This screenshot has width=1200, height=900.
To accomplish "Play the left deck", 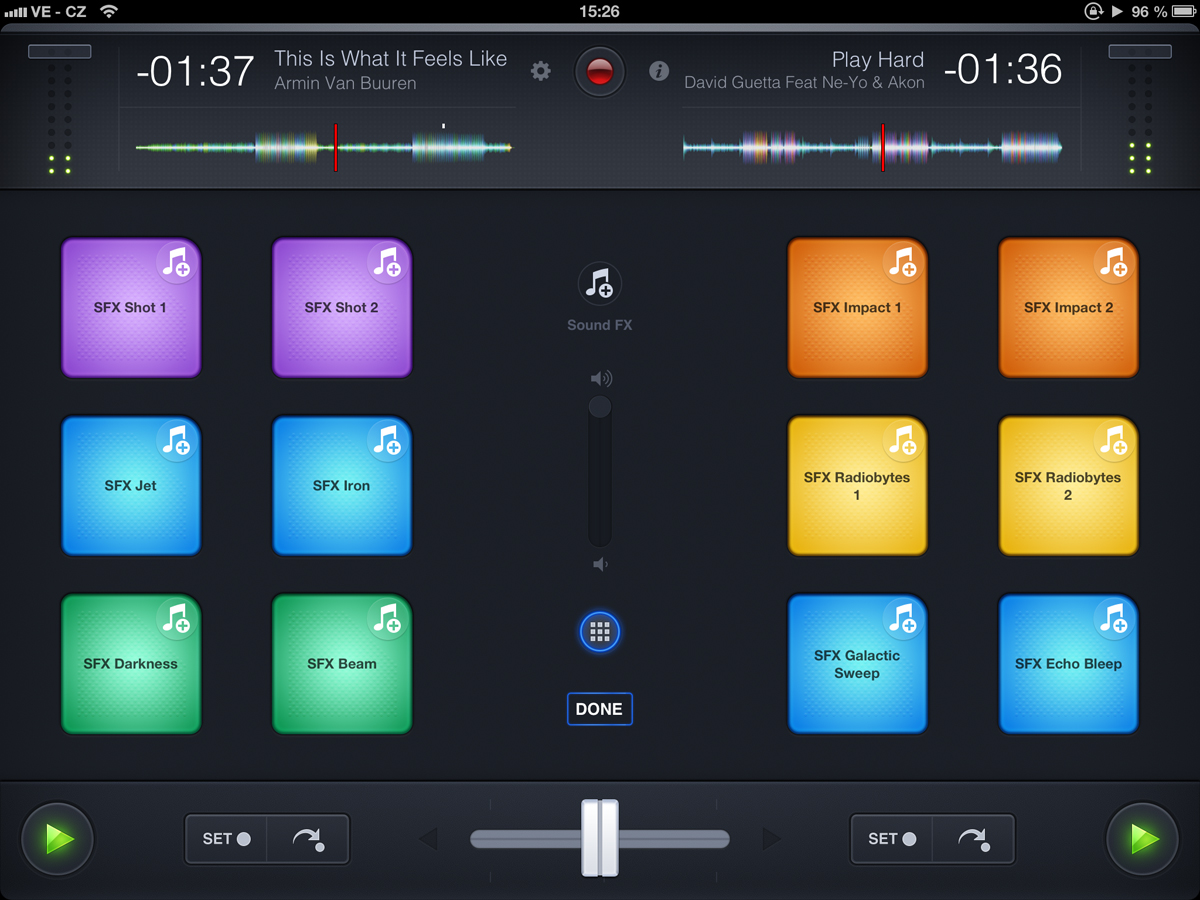I will [58, 838].
